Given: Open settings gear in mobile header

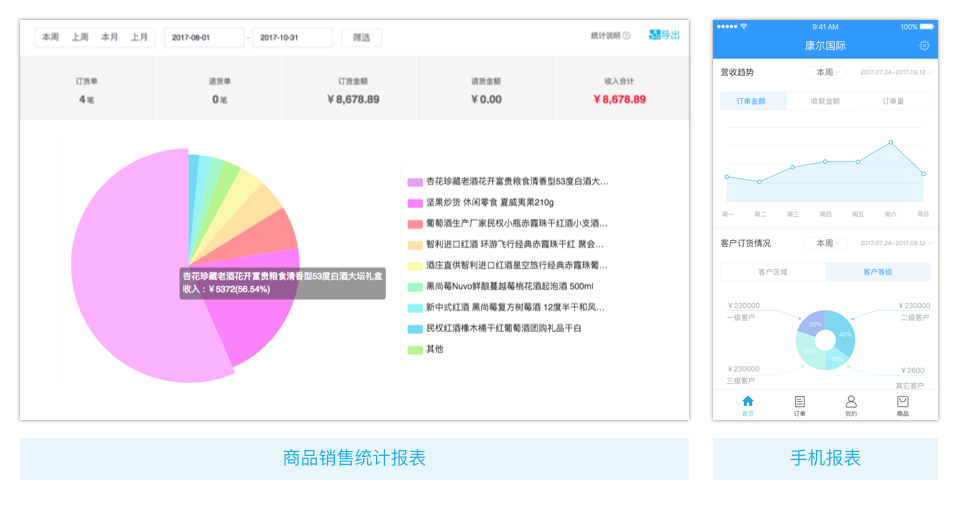Looking at the screenshot, I should pyautogui.click(x=924, y=46).
